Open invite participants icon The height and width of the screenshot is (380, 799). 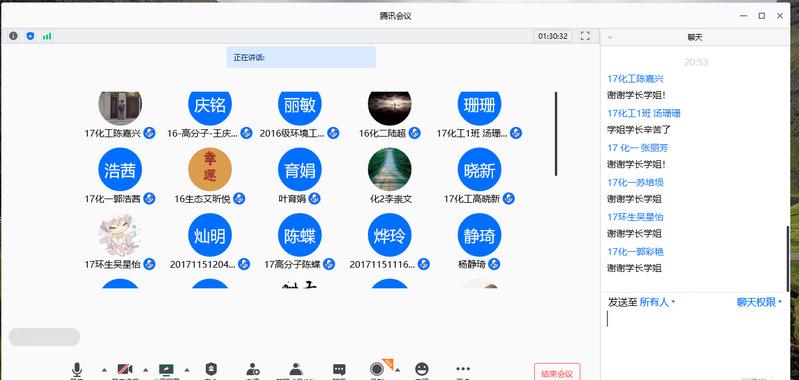[x=253, y=369]
